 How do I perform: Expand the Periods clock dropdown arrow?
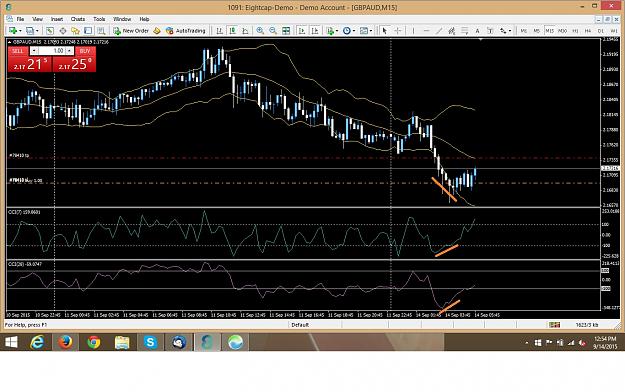(354, 31)
